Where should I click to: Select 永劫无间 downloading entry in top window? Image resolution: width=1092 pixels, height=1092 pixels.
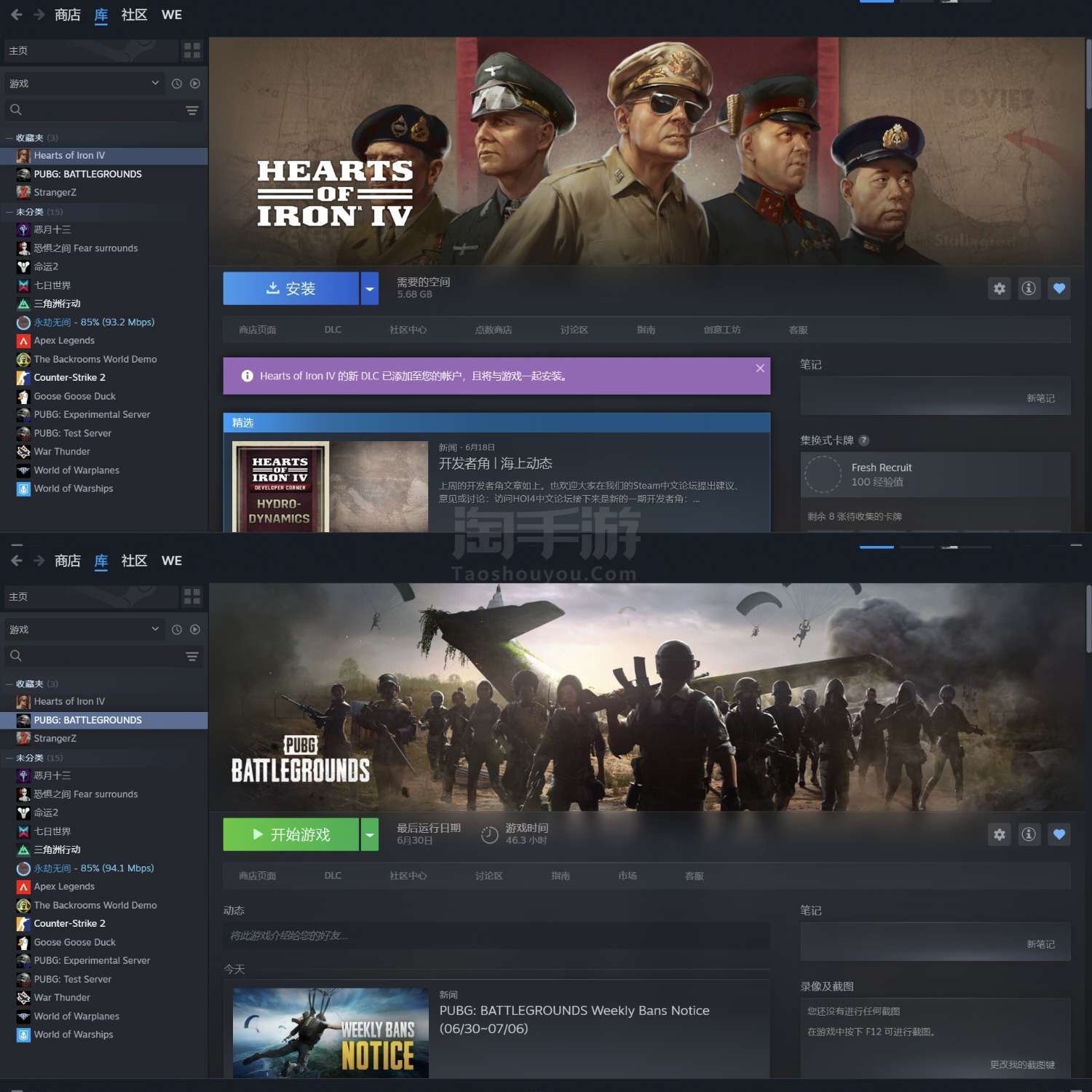(x=104, y=323)
